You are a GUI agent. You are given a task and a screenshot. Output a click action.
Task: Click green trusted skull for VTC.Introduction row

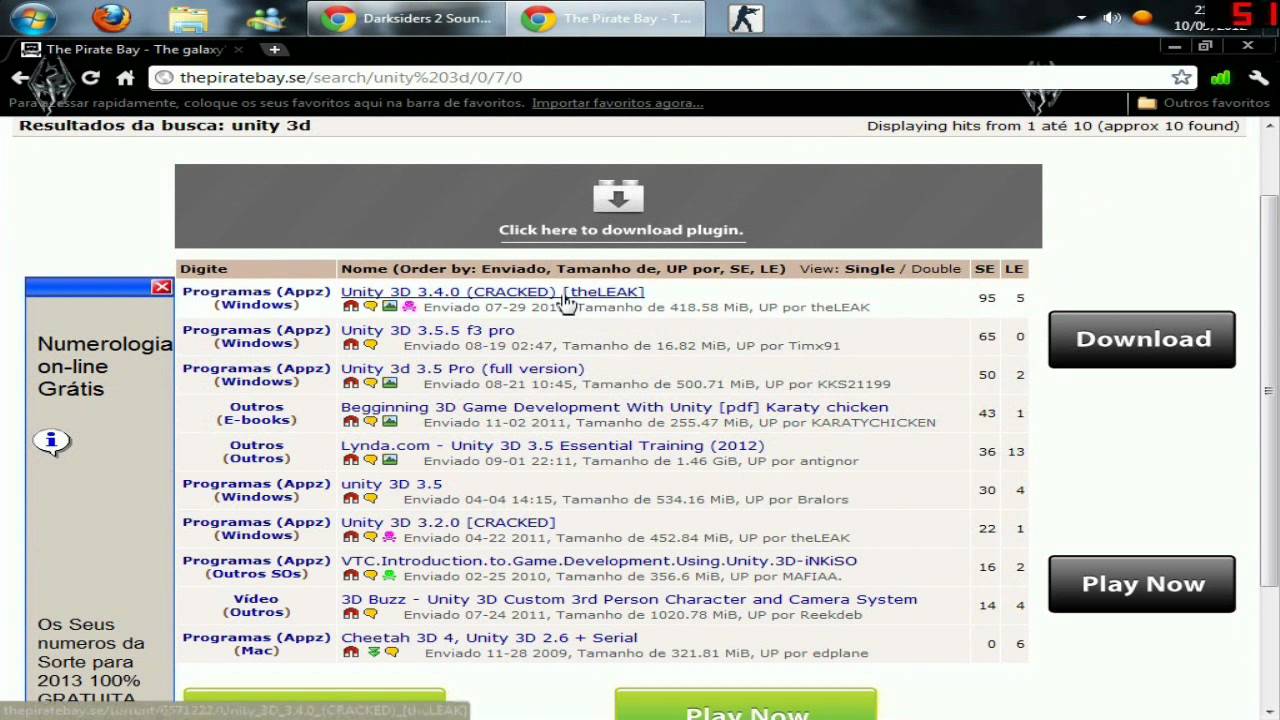pyautogui.click(x=389, y=575)
